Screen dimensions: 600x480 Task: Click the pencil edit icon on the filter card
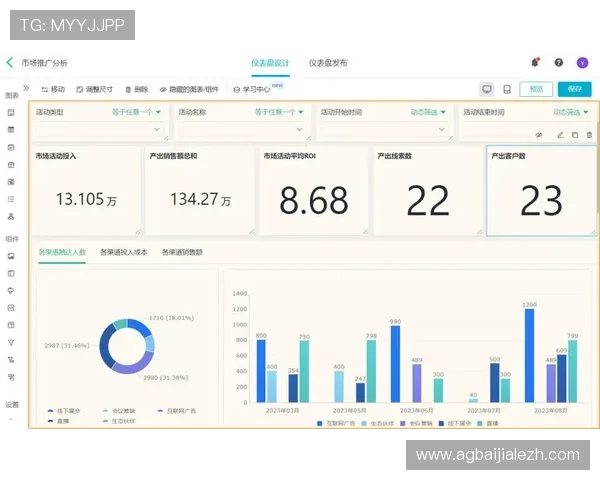click(x=561, y=135)
